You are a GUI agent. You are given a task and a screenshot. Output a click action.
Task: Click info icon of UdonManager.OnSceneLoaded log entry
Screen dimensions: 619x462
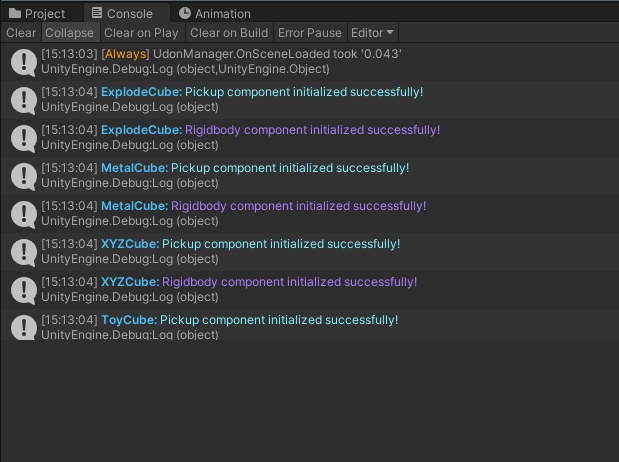click(x=23, y=62)
